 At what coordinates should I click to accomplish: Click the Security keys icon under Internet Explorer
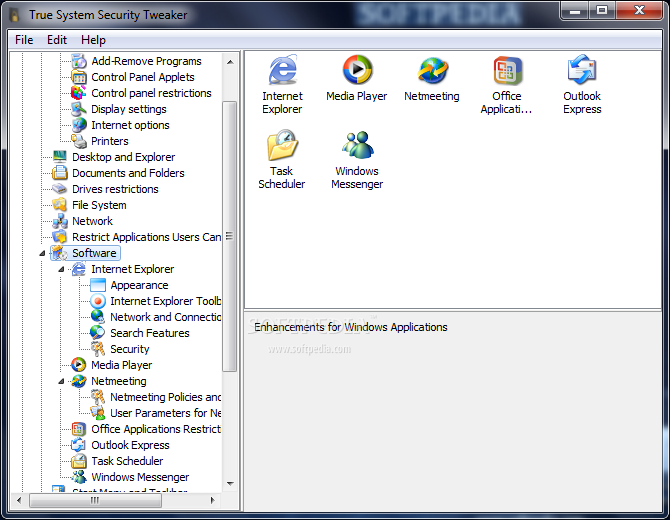98,349
